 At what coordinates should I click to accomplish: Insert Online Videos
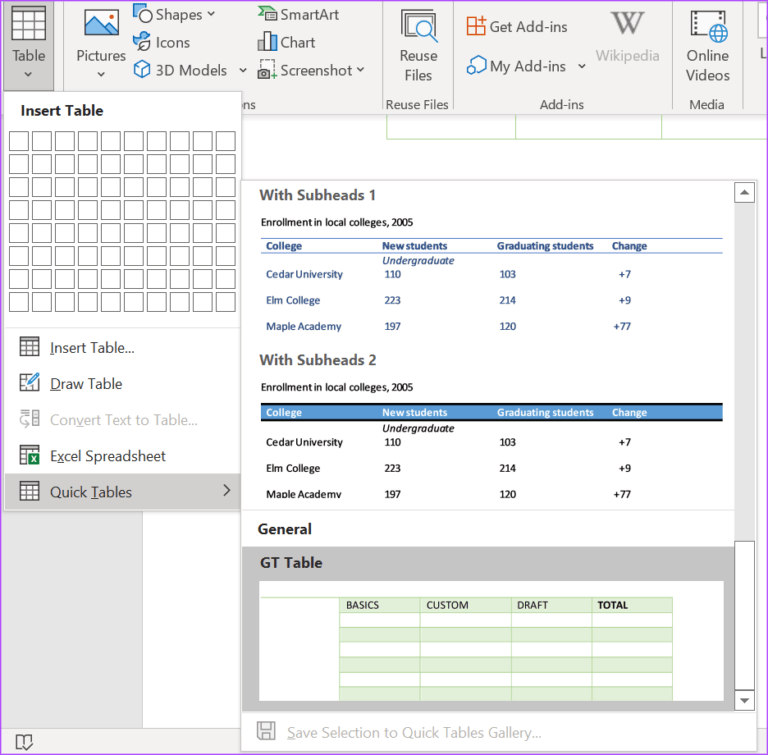(708, 45)
